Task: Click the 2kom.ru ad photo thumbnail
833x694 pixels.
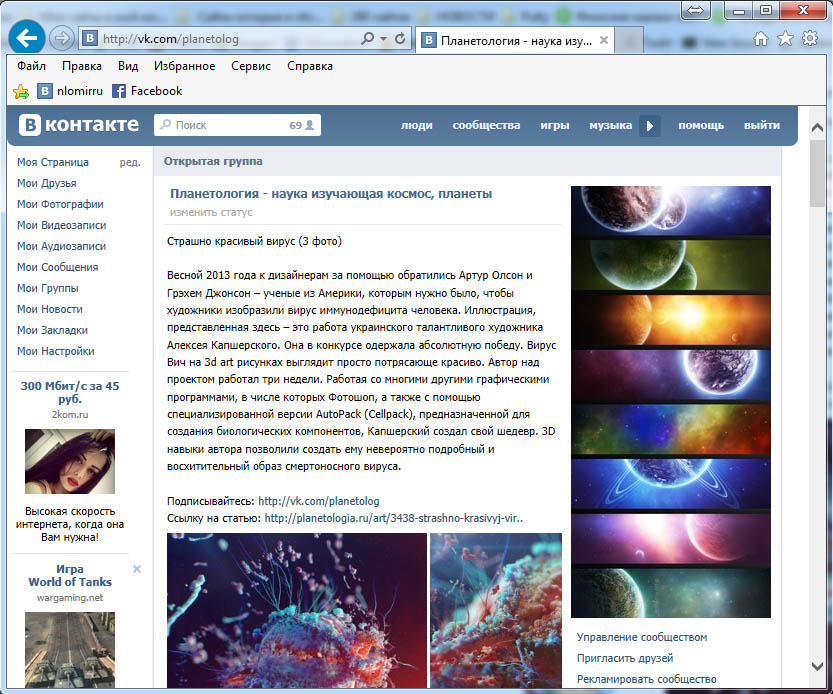Action: pos(70,461)
